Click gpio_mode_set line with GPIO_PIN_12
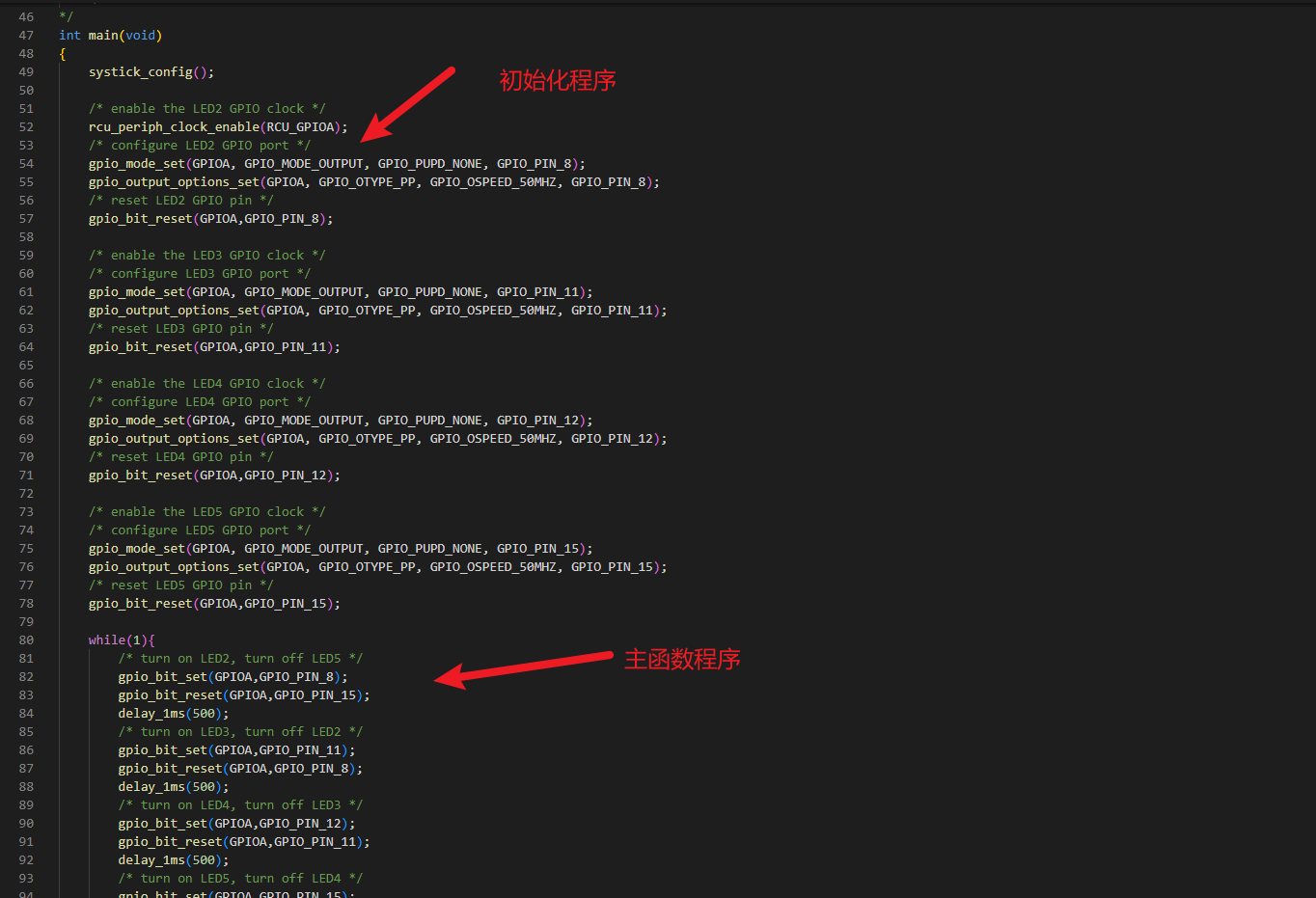 (x=341, y=421)
